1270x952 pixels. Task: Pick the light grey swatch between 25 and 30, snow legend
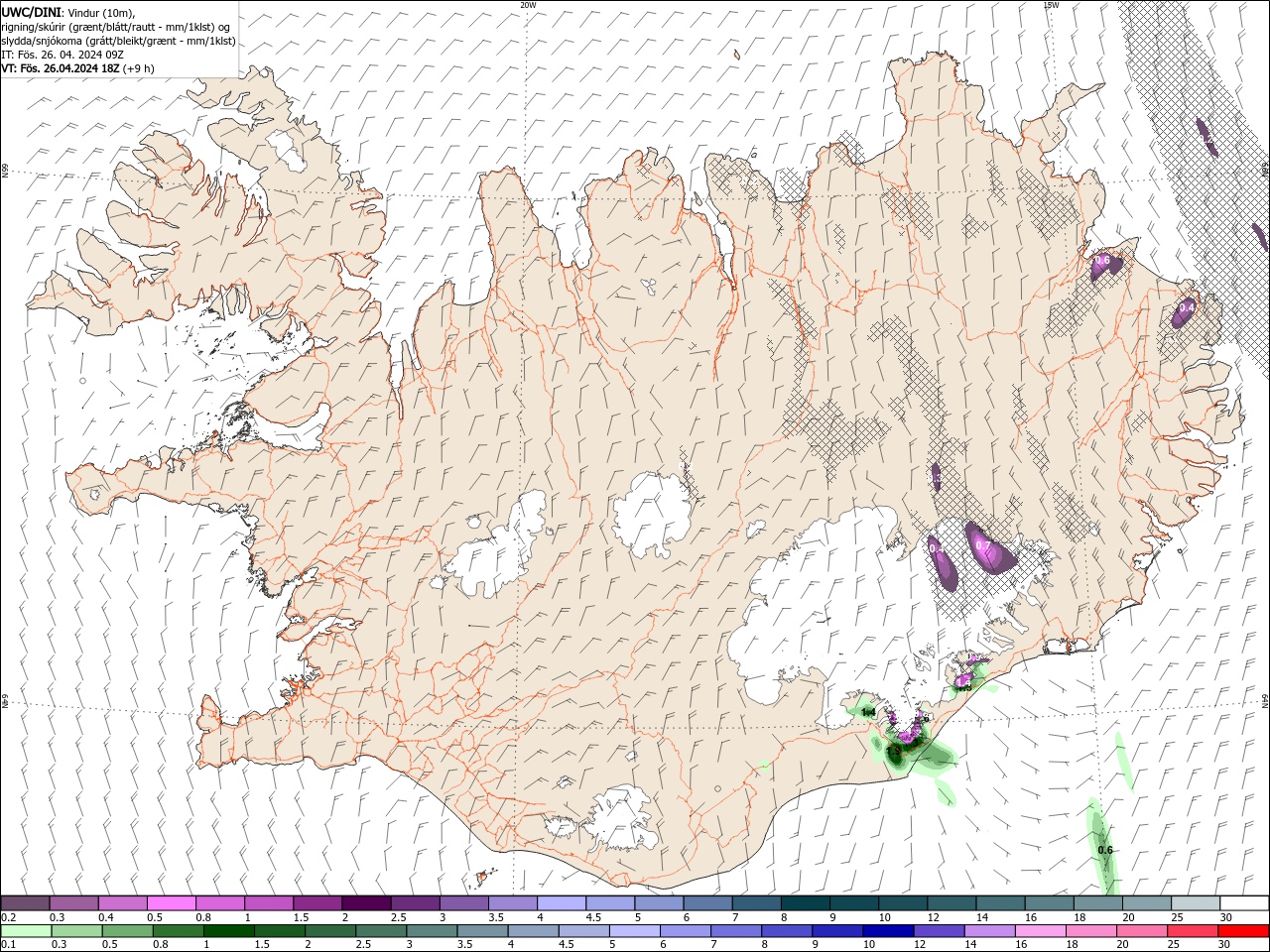[x=1195, y=903]
